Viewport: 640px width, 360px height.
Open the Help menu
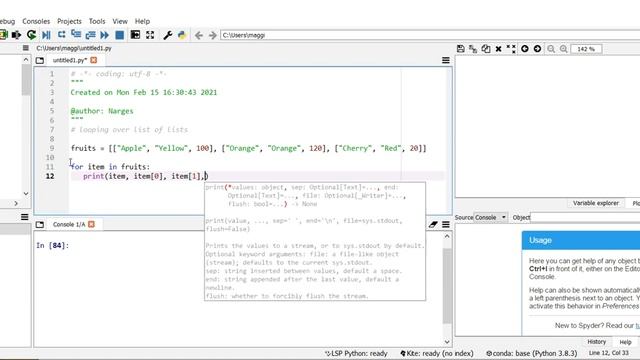click(142, 21)
